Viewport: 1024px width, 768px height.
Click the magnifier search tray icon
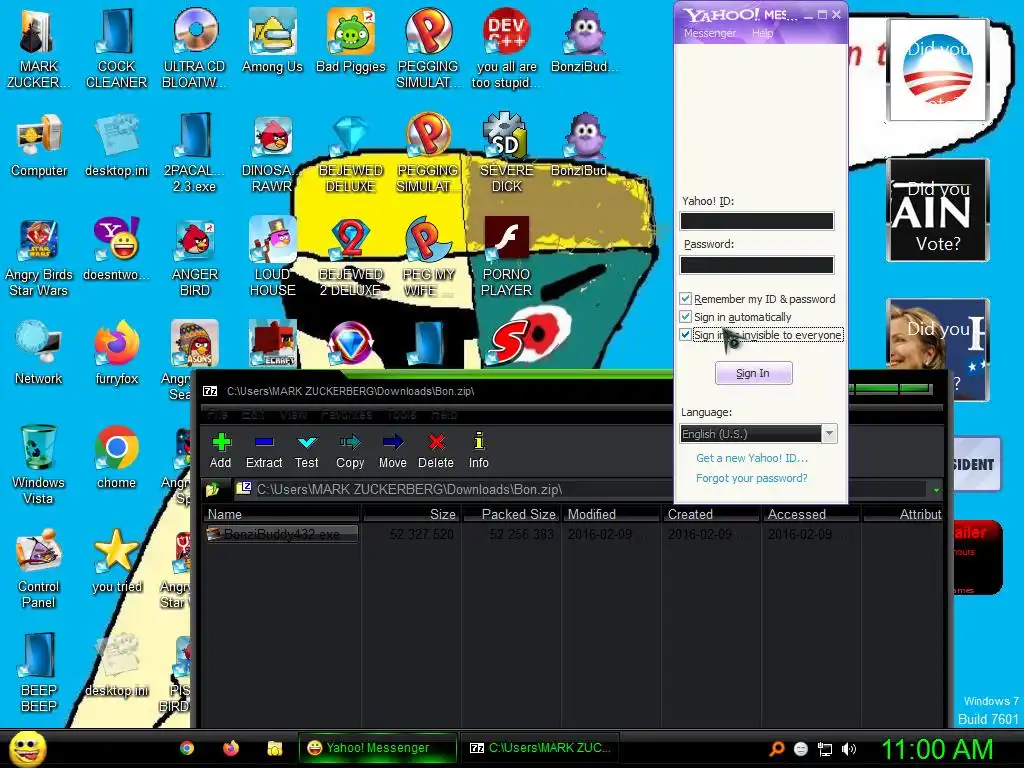pyautogui.click(x=777, y=749)
